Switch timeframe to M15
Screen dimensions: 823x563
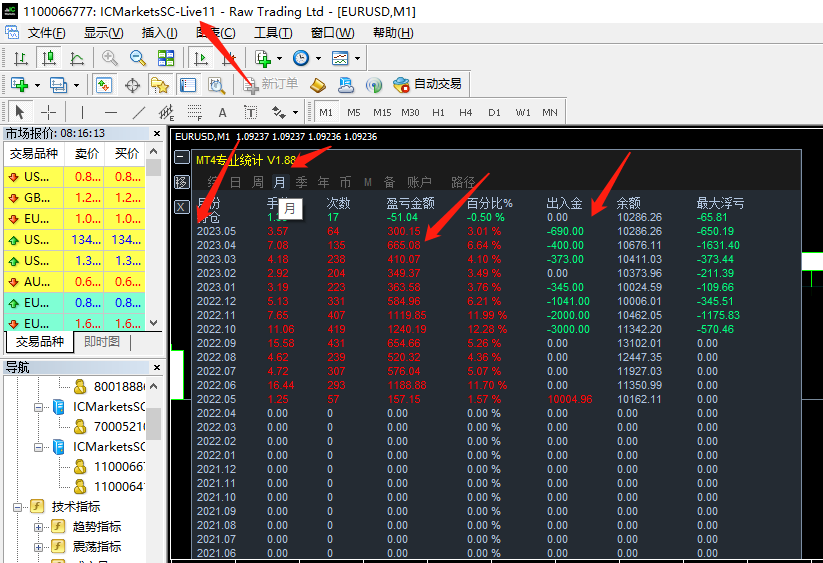pos(382,112)
